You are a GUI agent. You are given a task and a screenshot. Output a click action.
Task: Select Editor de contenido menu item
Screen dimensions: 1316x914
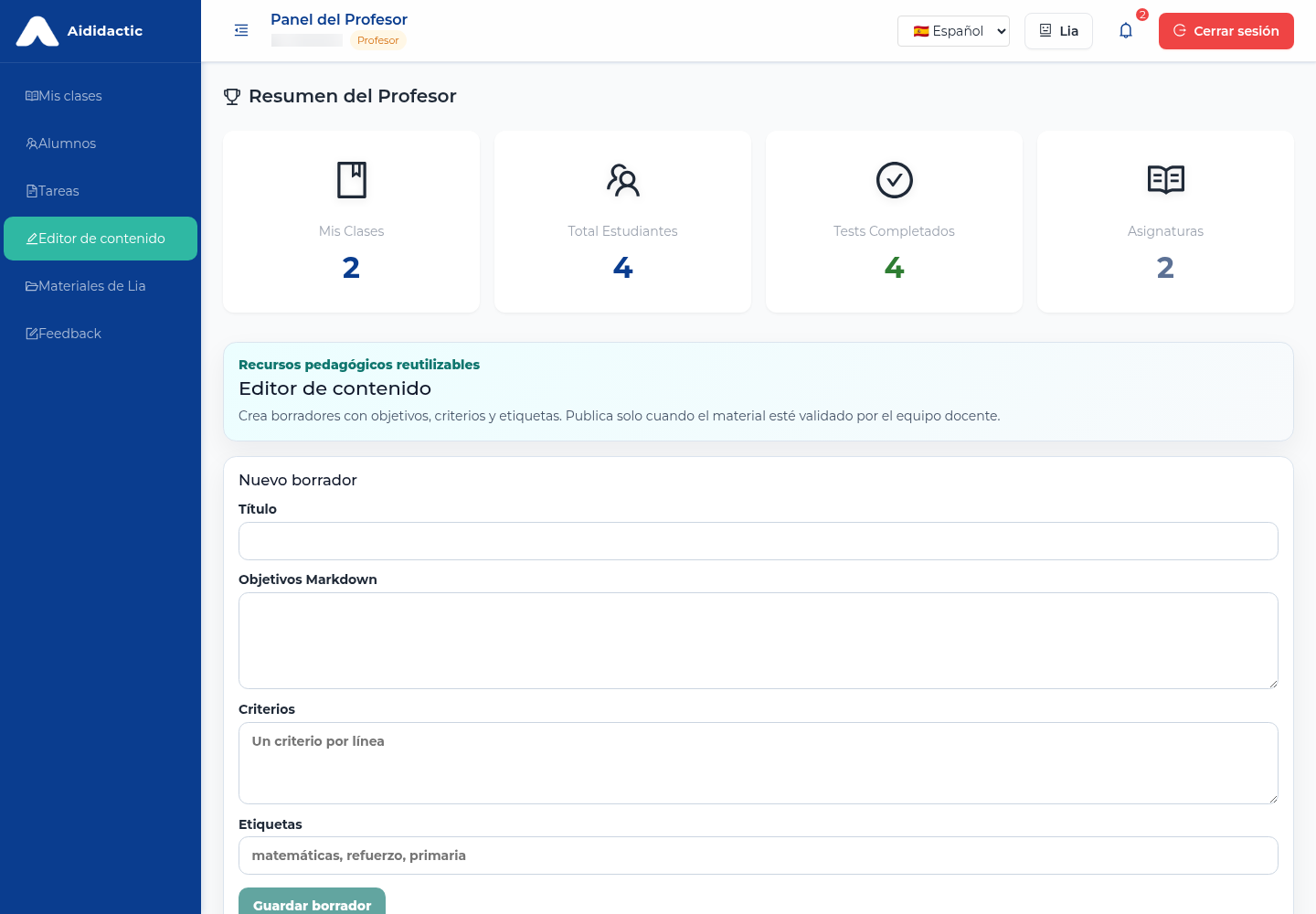(101, 239)
